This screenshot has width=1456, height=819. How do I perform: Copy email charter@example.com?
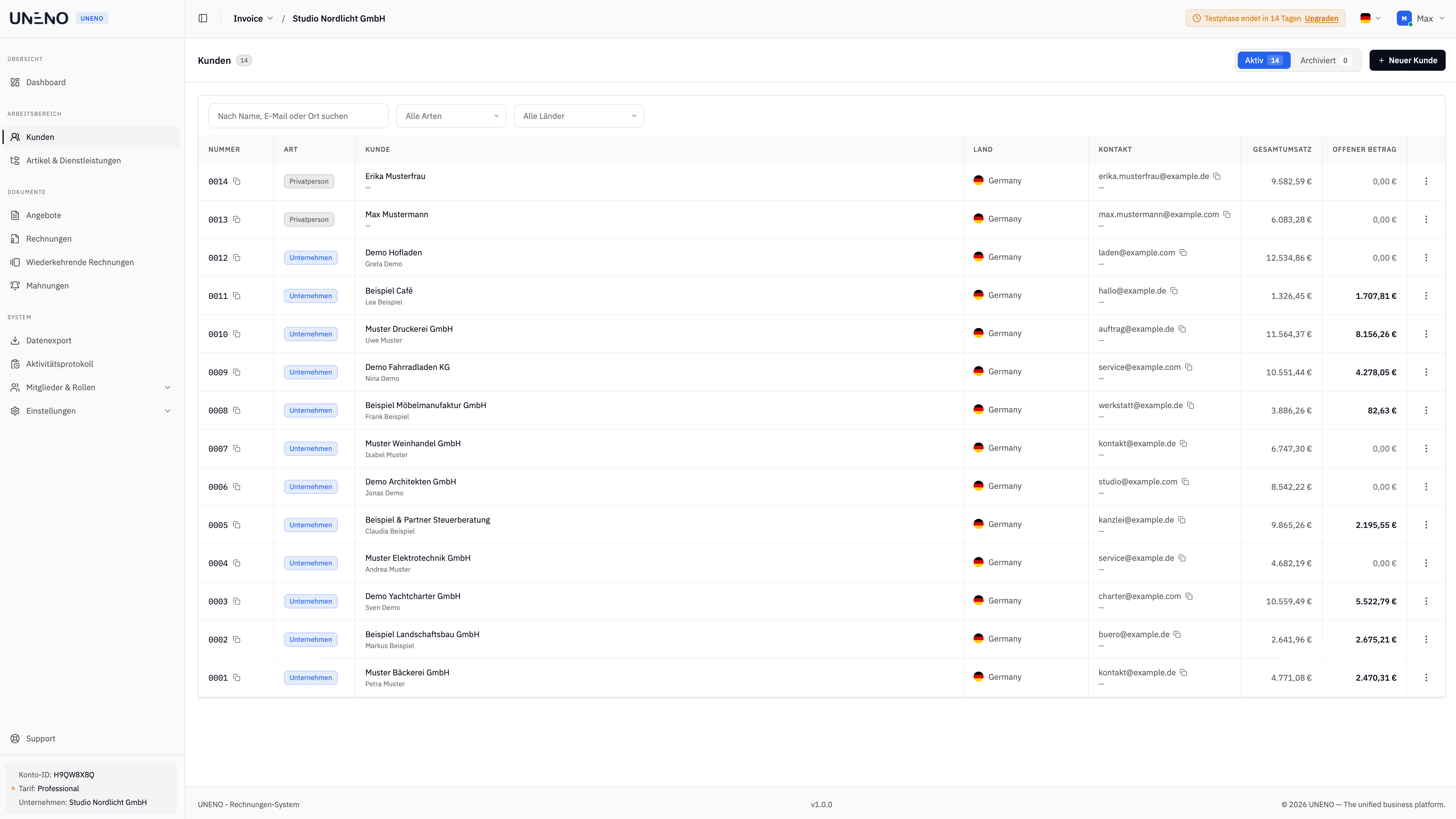coord(1189,596)
